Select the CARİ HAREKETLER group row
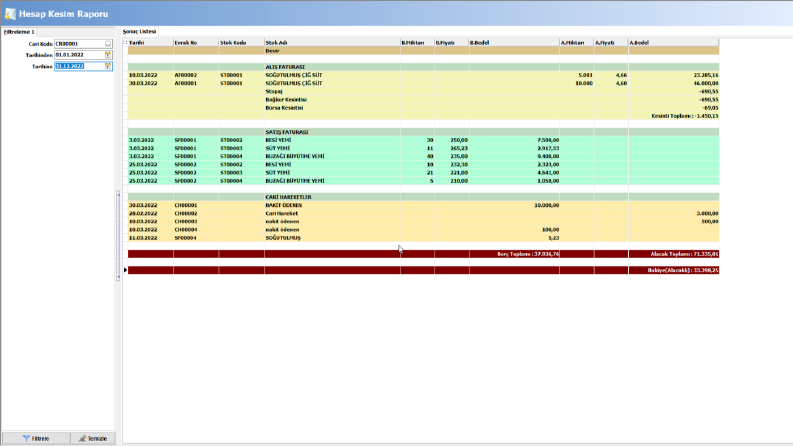Viewport: 793px width, 446px height. pyautogui.click(x=423, y=197)
